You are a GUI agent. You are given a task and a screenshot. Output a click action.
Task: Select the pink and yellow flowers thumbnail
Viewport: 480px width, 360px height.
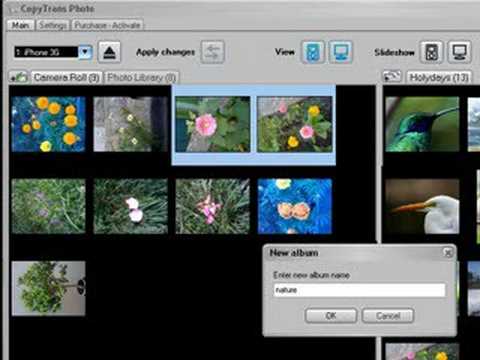(x=295, y=124)
